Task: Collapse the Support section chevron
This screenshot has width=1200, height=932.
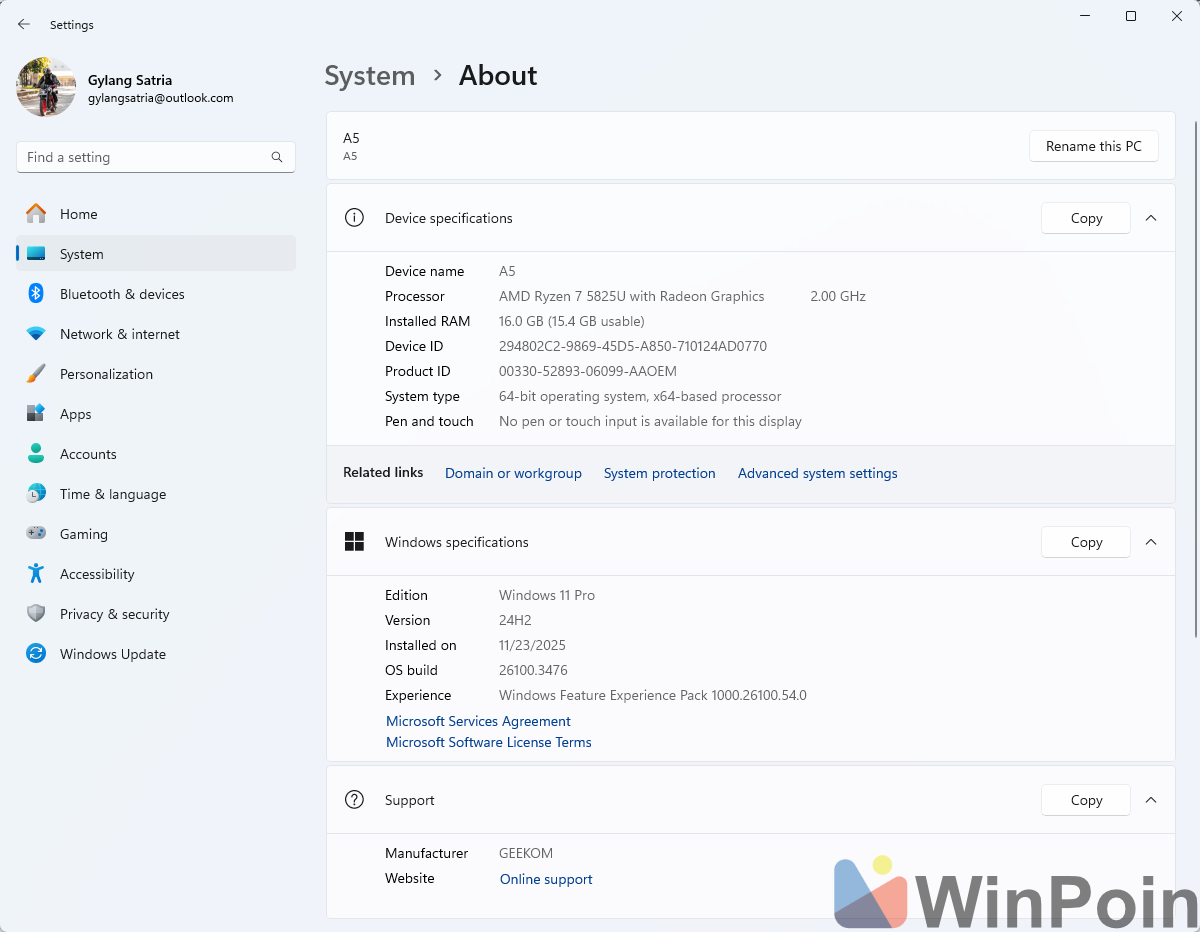Action: pyautogui.click(x=1151, y=800)
